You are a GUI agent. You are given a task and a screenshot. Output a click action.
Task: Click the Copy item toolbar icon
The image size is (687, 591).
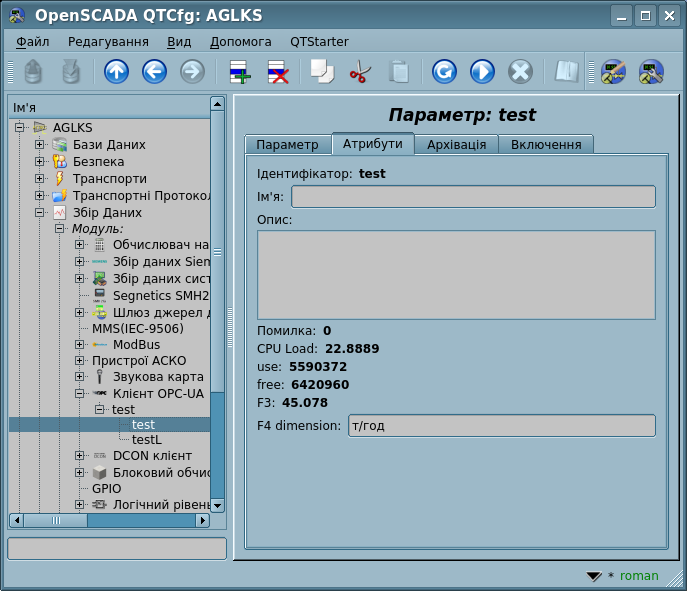[x=322, y=72]
